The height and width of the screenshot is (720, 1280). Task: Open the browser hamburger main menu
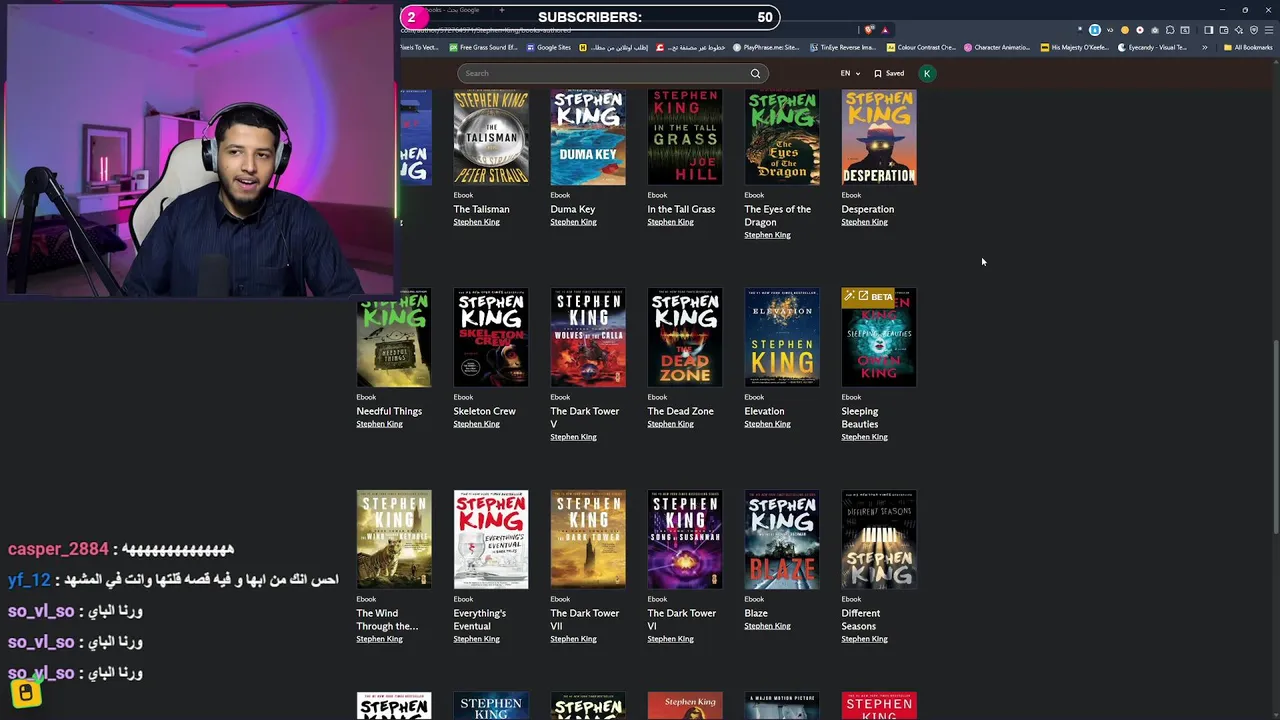point(1268,30)
